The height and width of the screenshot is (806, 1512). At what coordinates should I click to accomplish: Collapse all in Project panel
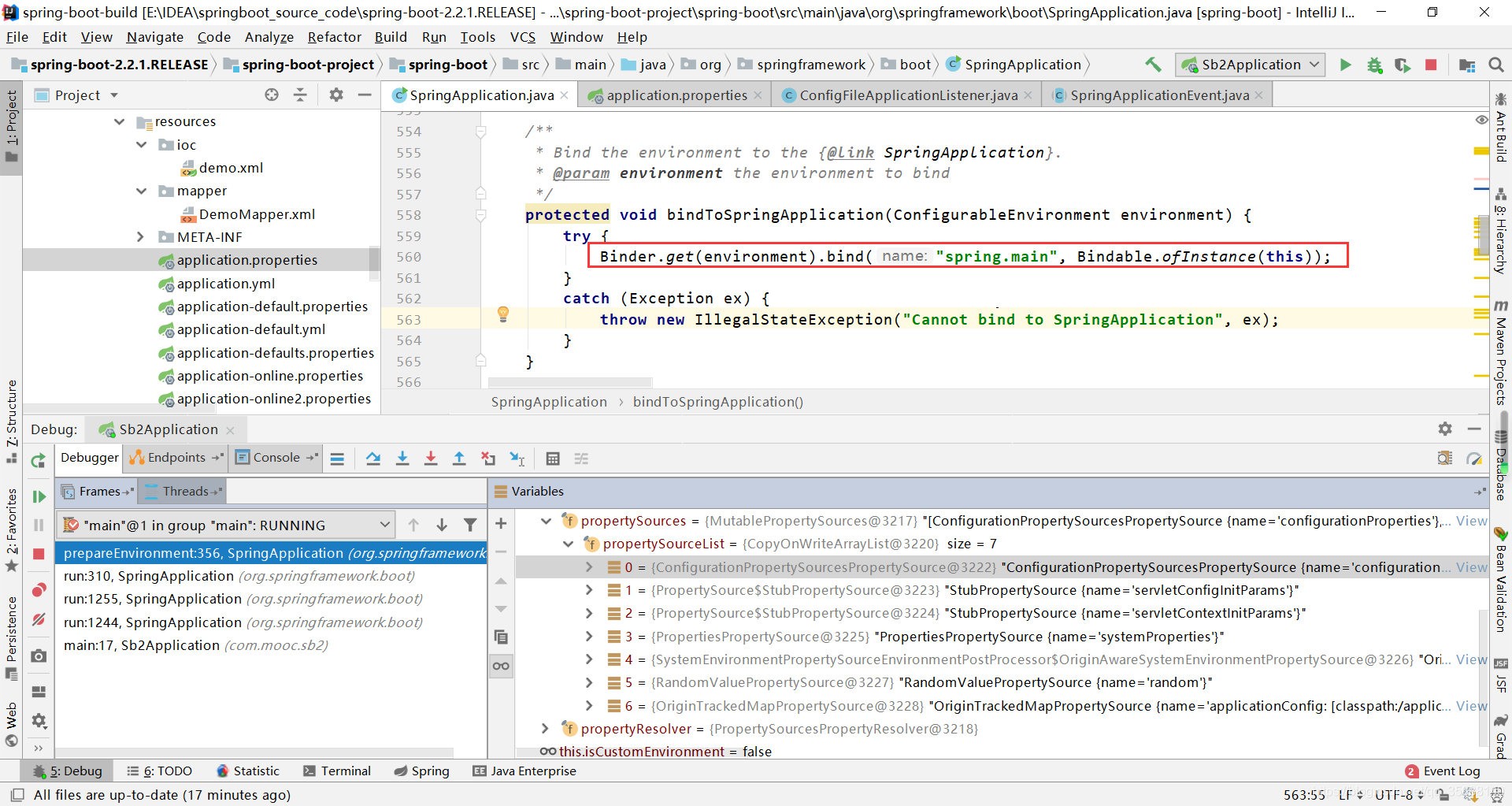coord(300,95)
